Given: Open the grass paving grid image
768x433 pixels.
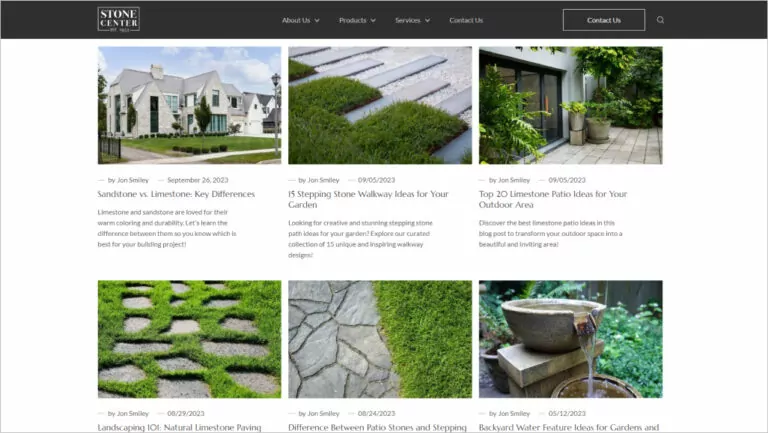Looking at the screenshot, I should [189, 339].
